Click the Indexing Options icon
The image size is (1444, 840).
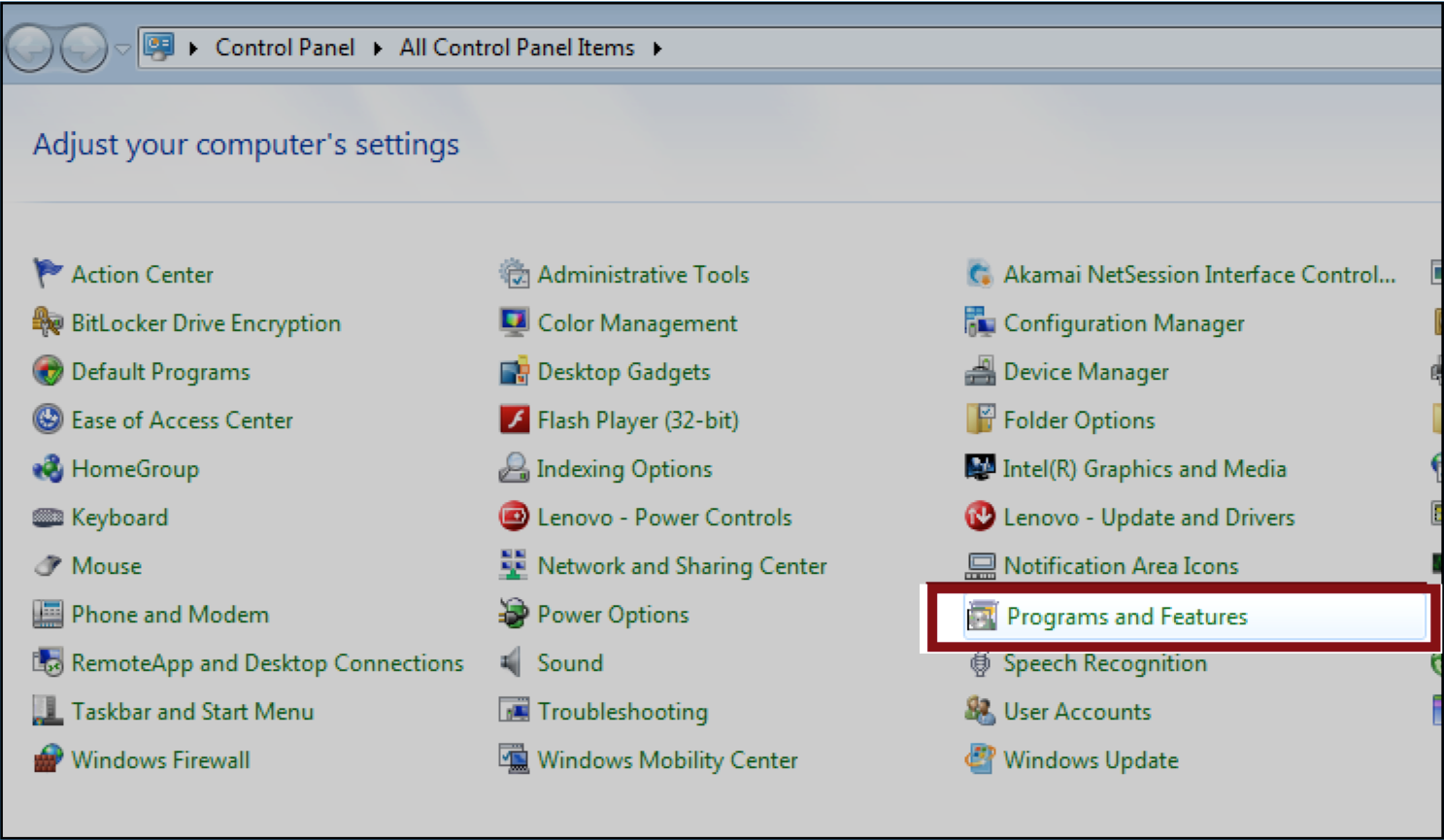[x=514, y=468]
